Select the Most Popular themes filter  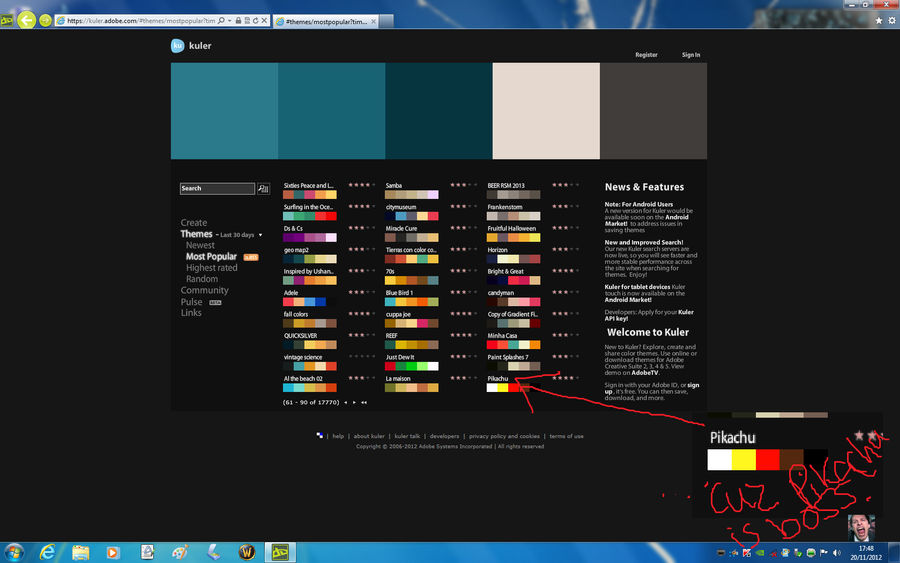(x=211, y=257)
